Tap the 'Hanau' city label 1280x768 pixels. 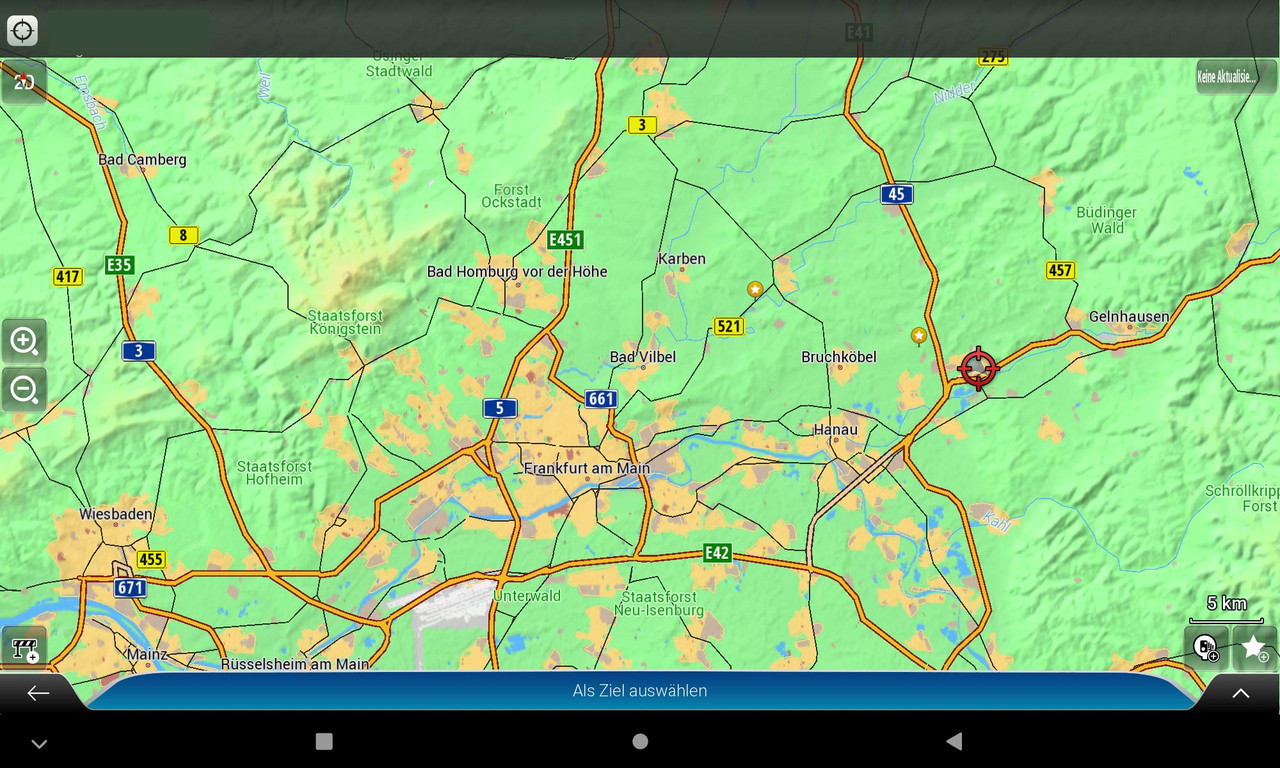[x=835, y=430]
